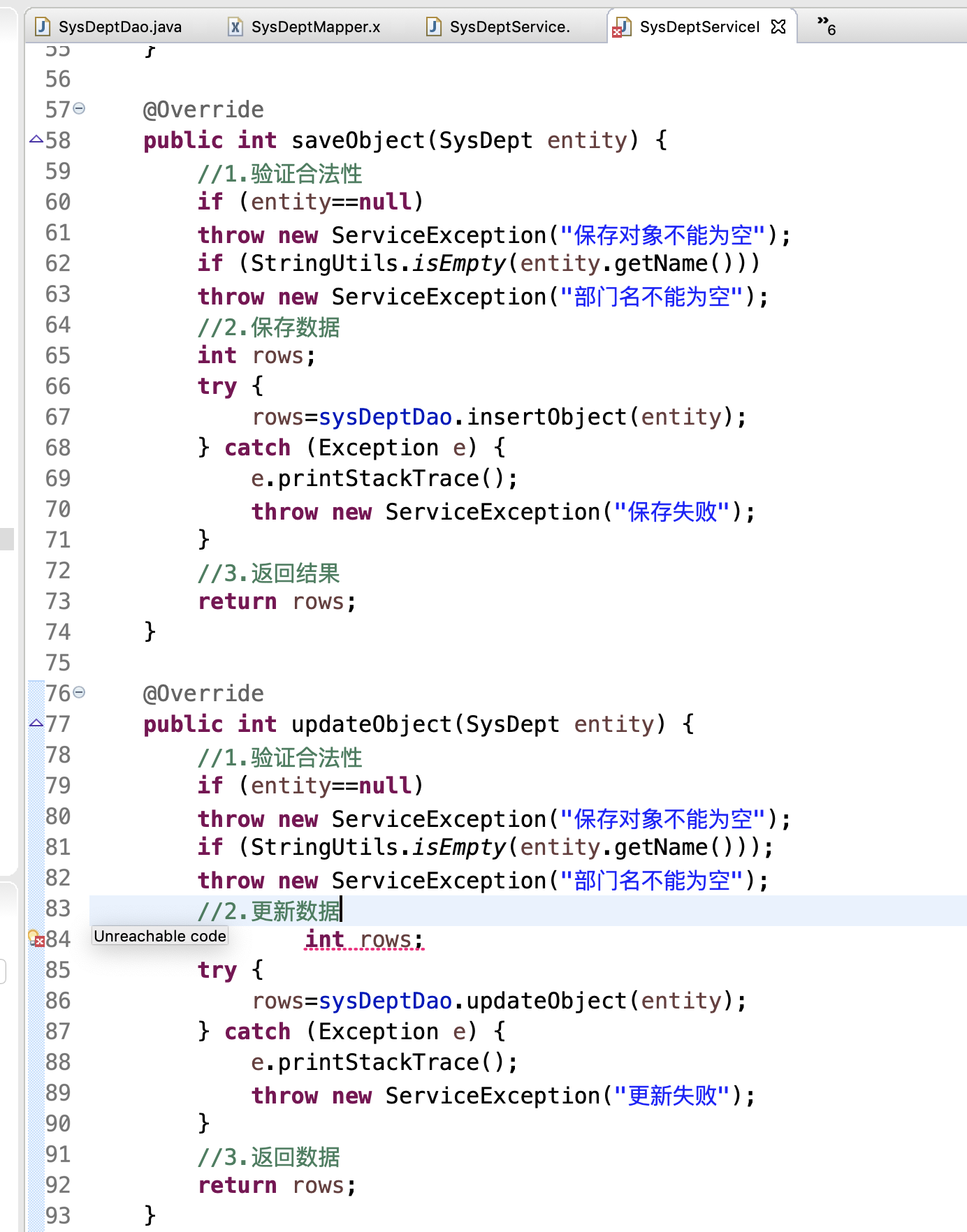Show hidden editors list chevron with 6
The width and height of the screenshot is (967, 1232).
point(827,25)
